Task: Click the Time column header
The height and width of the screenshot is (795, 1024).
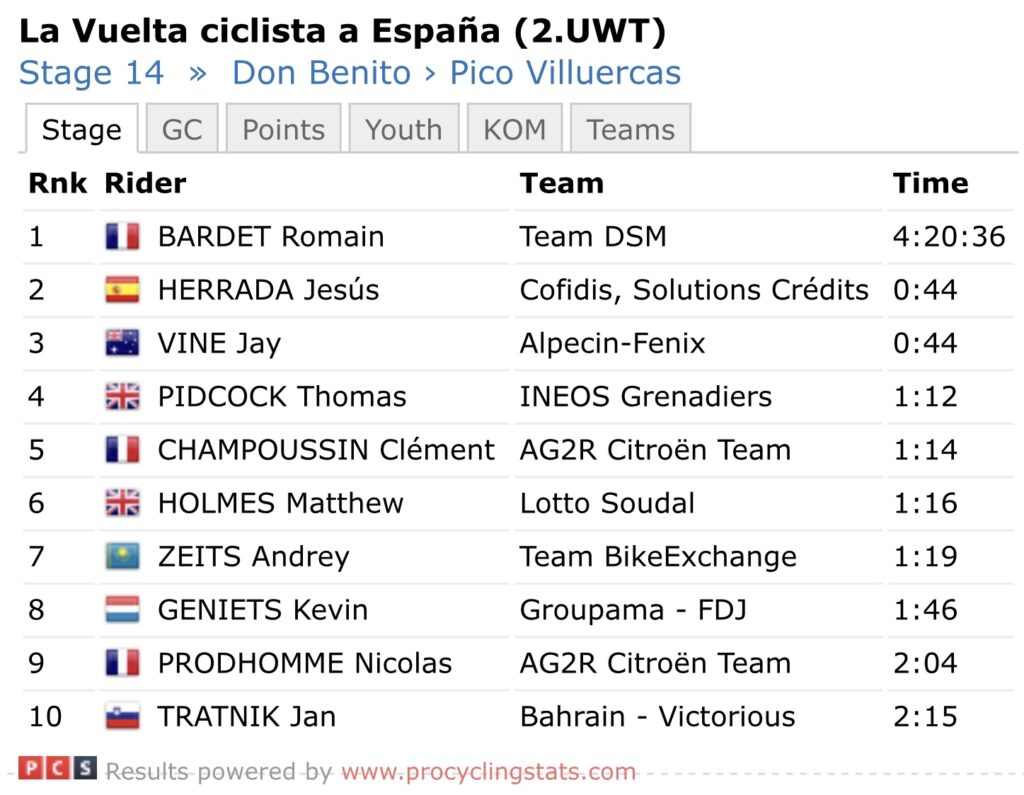Action: tap(930, 184)
